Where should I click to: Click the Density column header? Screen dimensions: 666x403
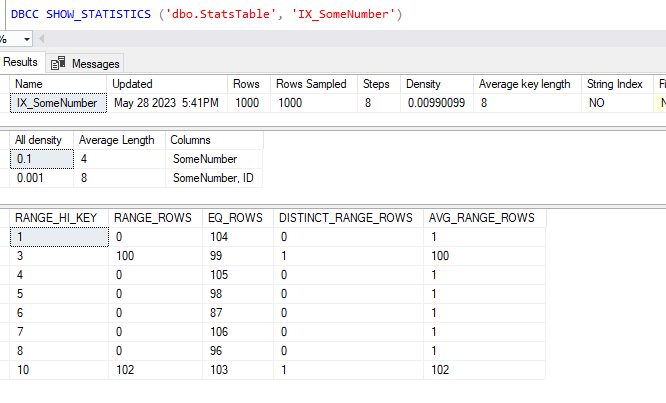[423, 84]
